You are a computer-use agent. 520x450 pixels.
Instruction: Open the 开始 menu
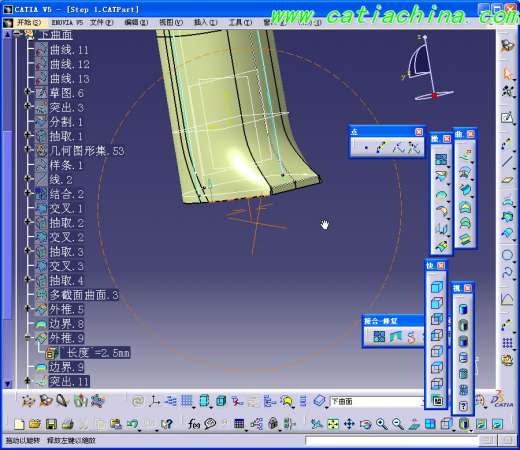tap(29, 22)
